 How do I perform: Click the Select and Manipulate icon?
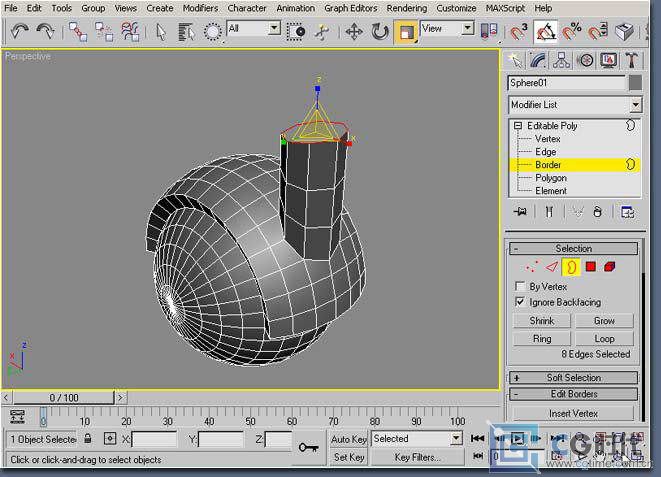click(322, 32)
